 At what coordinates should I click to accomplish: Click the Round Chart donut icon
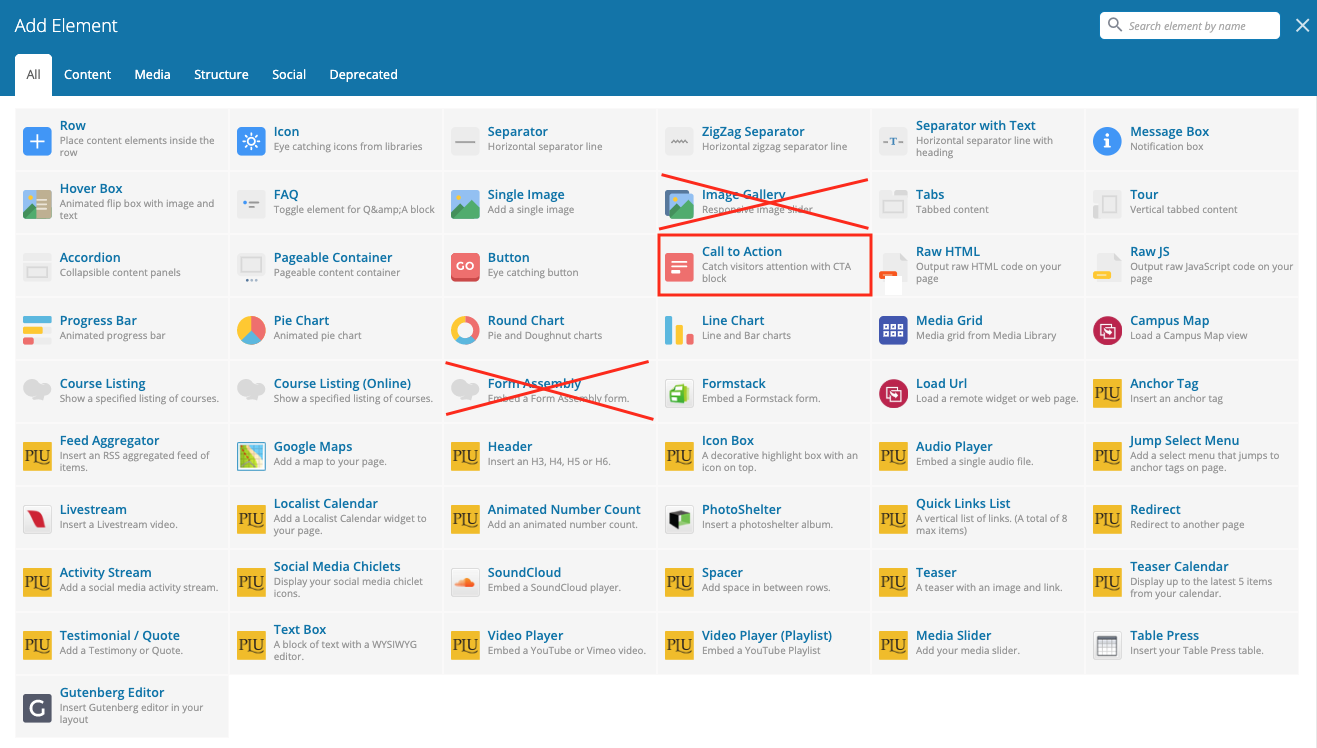coord(465,330)
